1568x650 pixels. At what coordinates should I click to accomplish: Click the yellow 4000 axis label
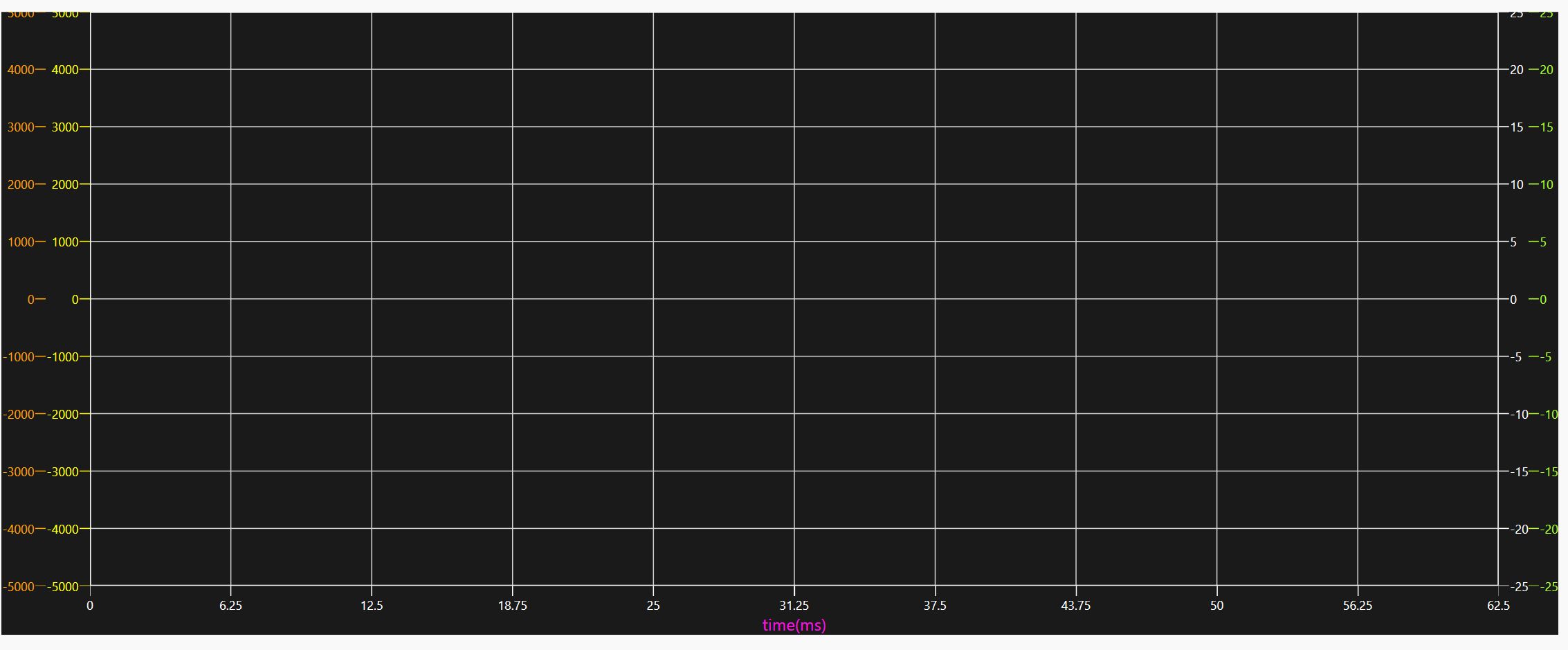pyautogui.click(x=65, y=70)
